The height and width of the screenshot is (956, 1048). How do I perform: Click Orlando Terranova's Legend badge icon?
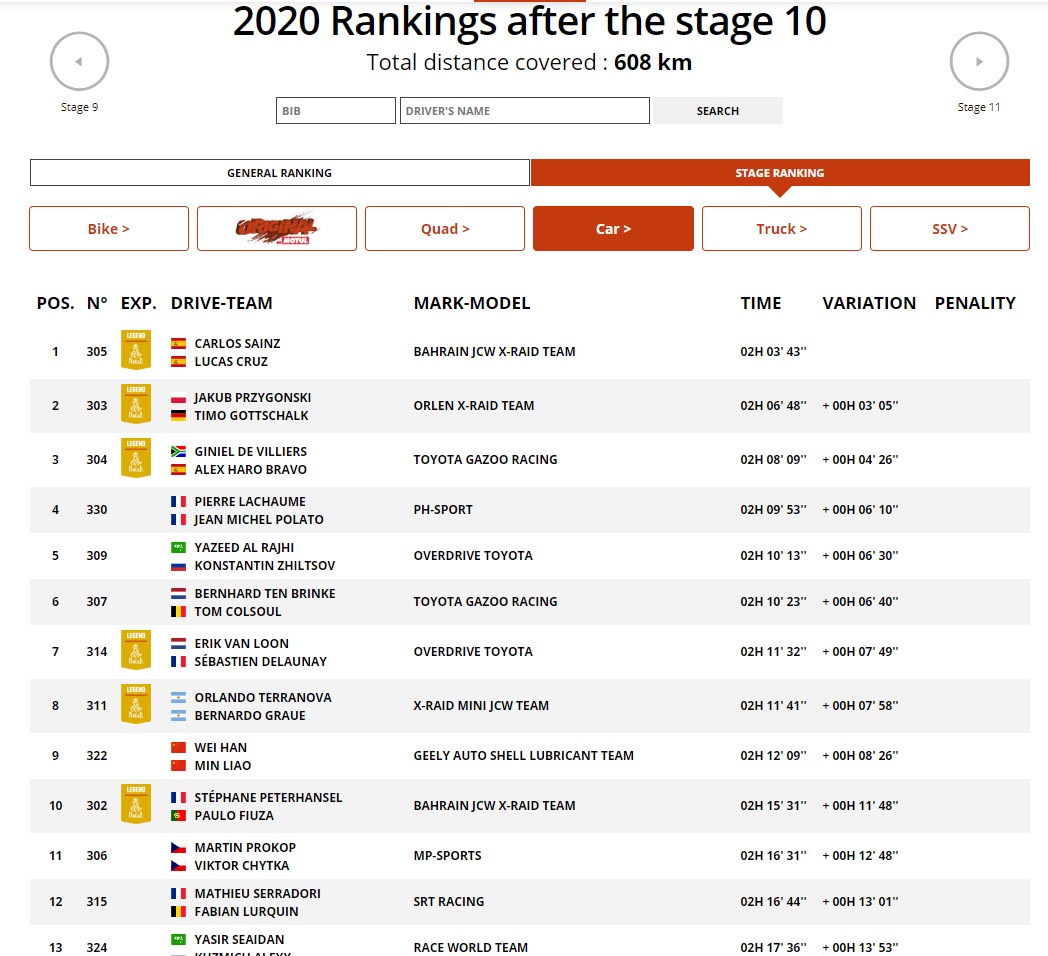pos(135,705)
